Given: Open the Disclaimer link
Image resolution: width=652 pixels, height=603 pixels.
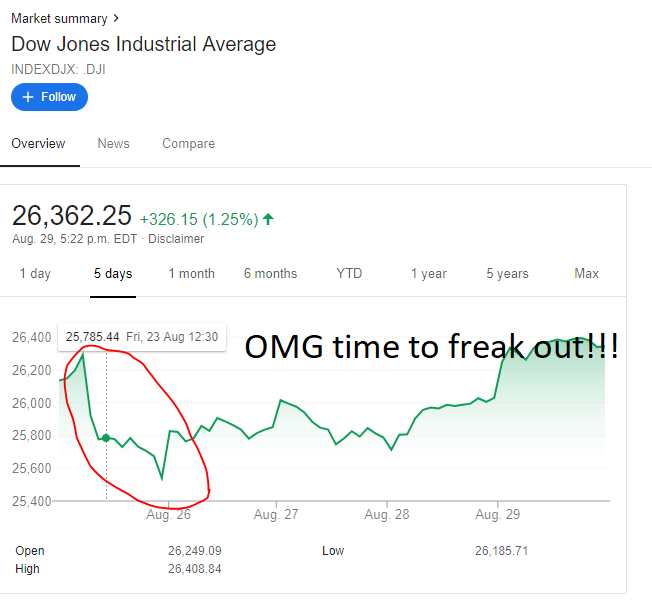Looking at the screenshot, I should point(176,239).
